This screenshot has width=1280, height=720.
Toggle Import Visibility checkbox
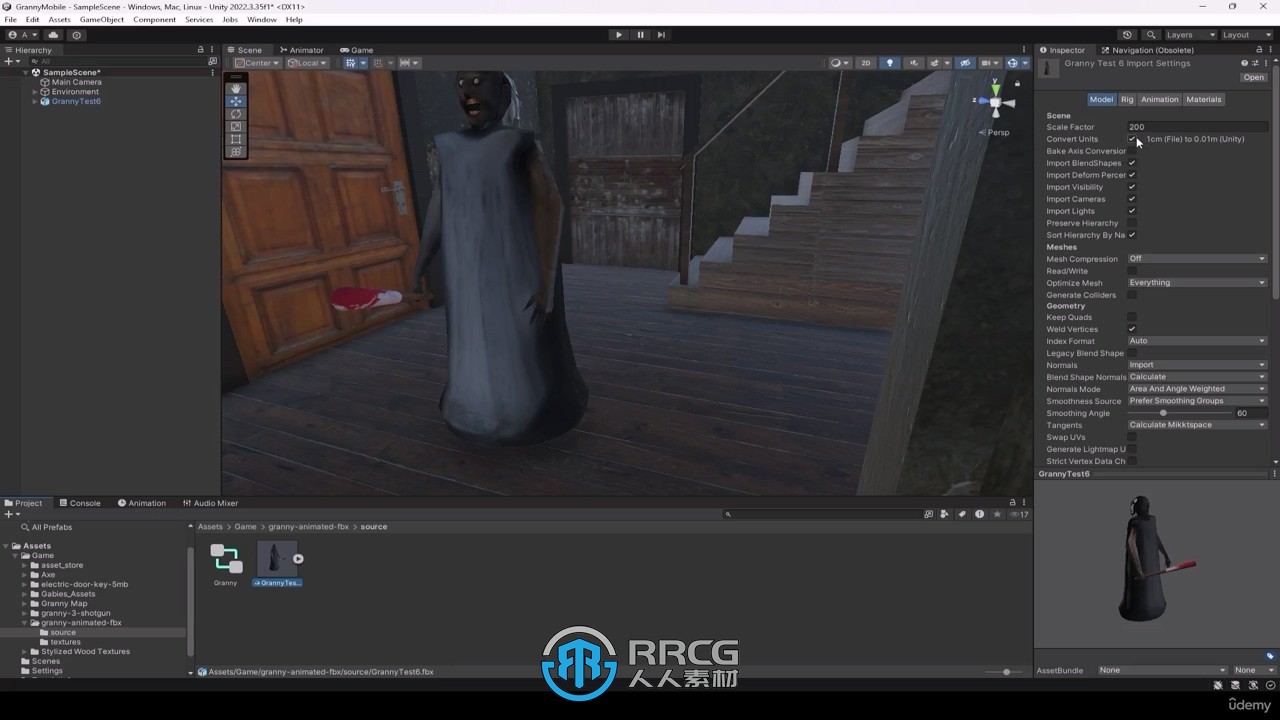pyautogui.click(x=1132, y=187)
